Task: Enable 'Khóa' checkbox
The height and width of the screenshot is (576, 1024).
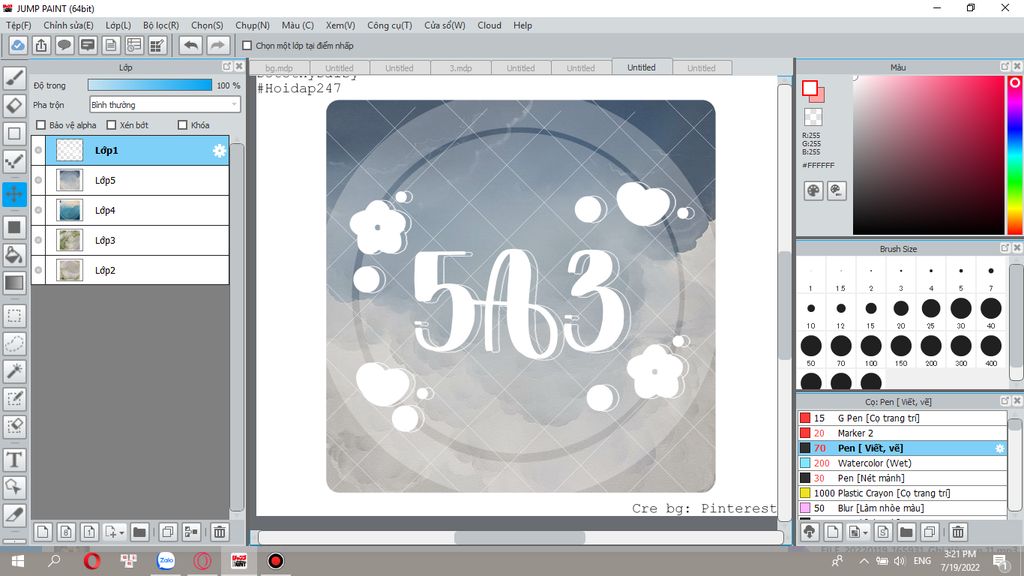Action: 183,125
